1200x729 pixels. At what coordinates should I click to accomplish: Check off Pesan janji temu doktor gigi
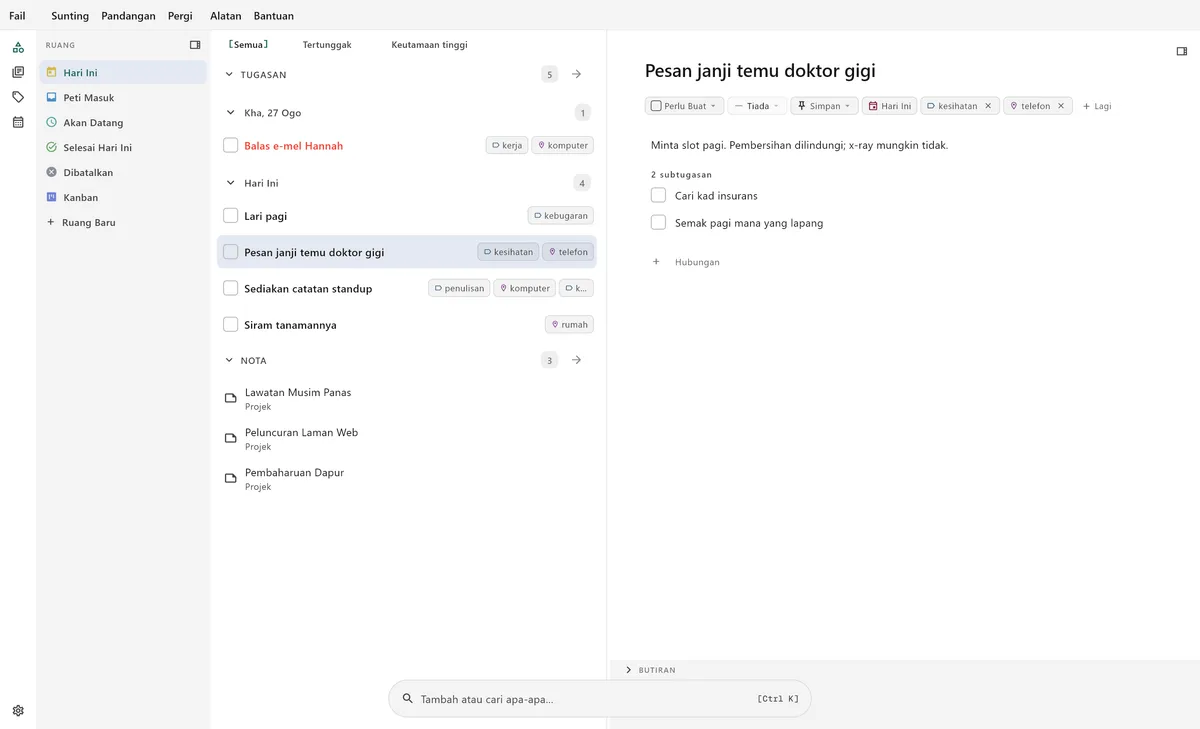click(x=231, y=252)
